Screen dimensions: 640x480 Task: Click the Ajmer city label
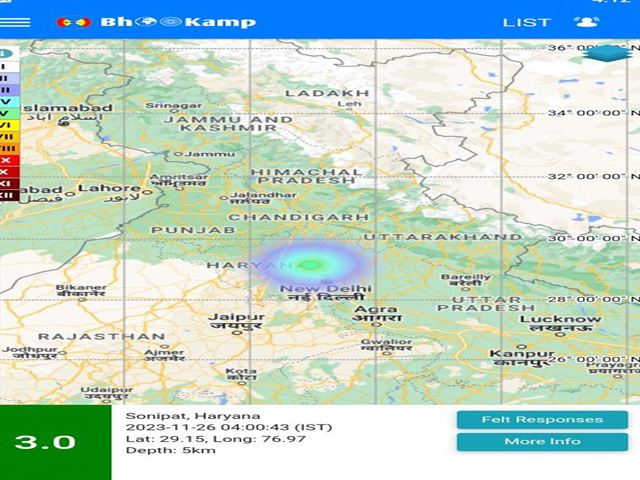[164, 355]
